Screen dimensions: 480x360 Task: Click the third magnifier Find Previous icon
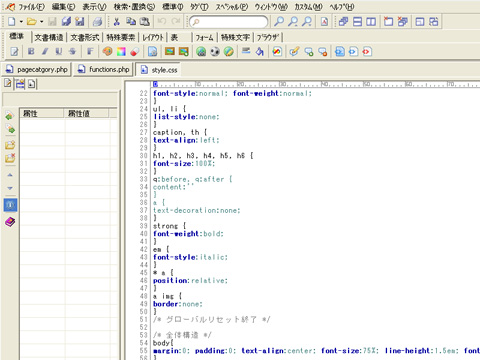point(307,22)
